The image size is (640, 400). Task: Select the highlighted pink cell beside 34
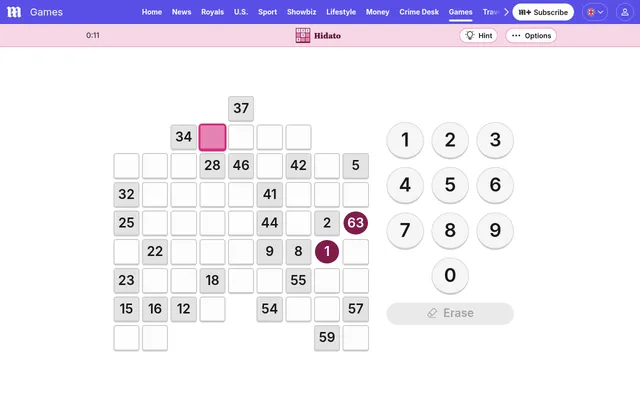pyautogui.click(x=212, y=137)
